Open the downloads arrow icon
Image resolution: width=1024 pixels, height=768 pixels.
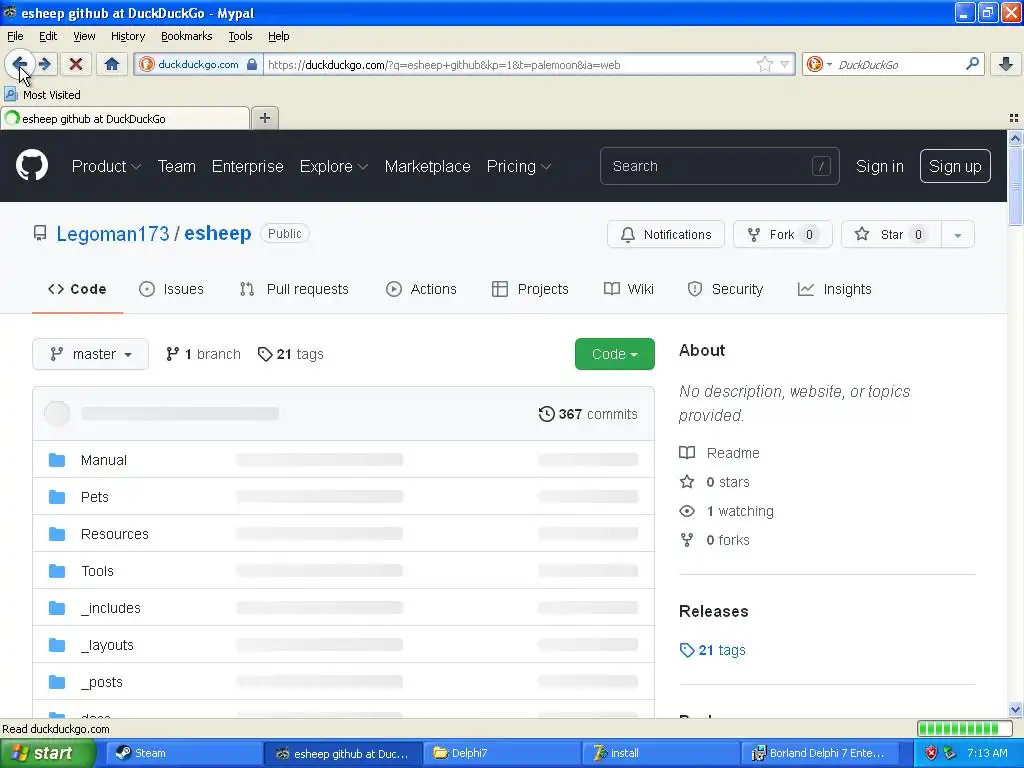click(1006, 64)
